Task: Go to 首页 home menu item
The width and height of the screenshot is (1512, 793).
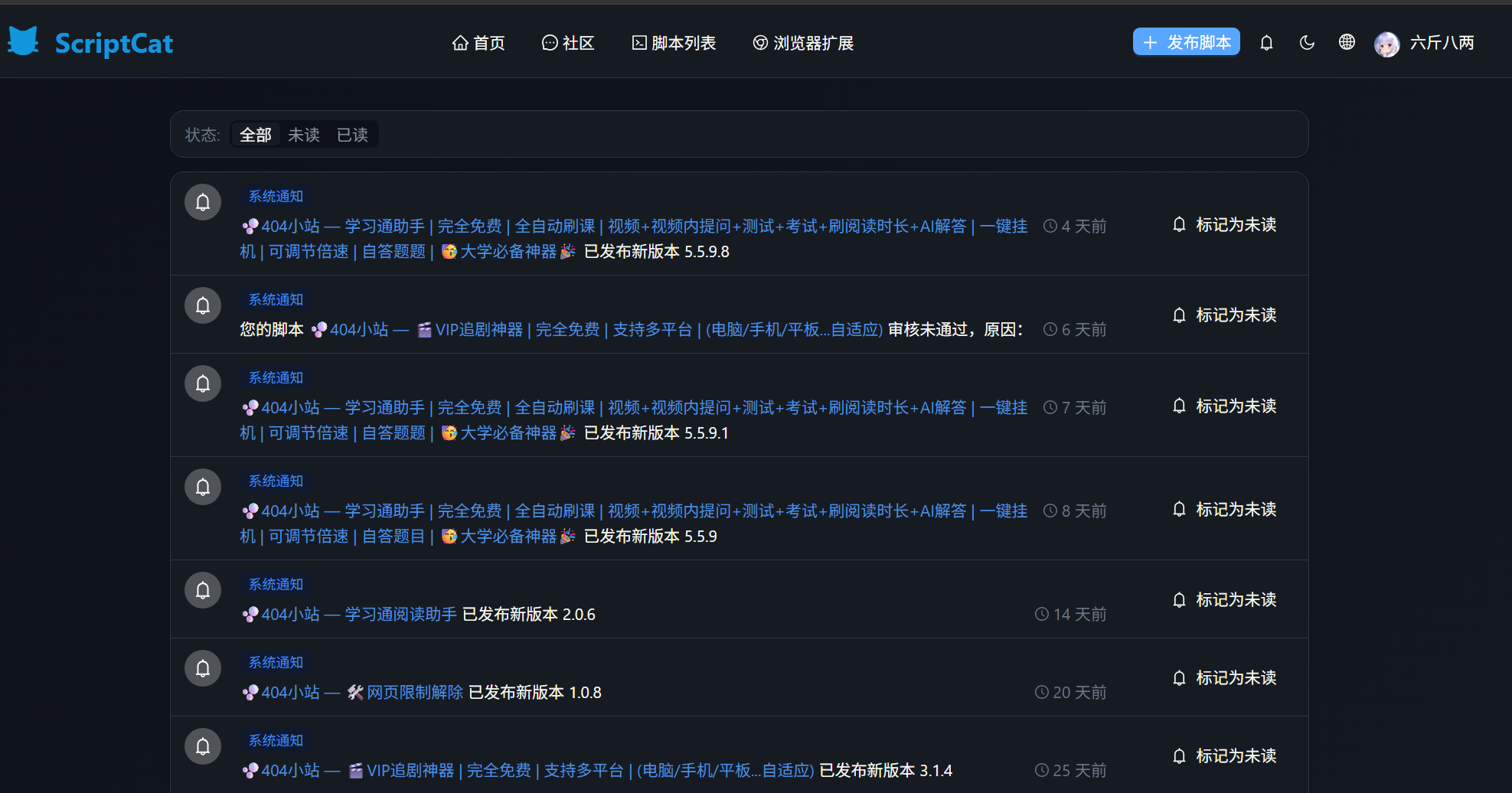Action: [478, 43]
